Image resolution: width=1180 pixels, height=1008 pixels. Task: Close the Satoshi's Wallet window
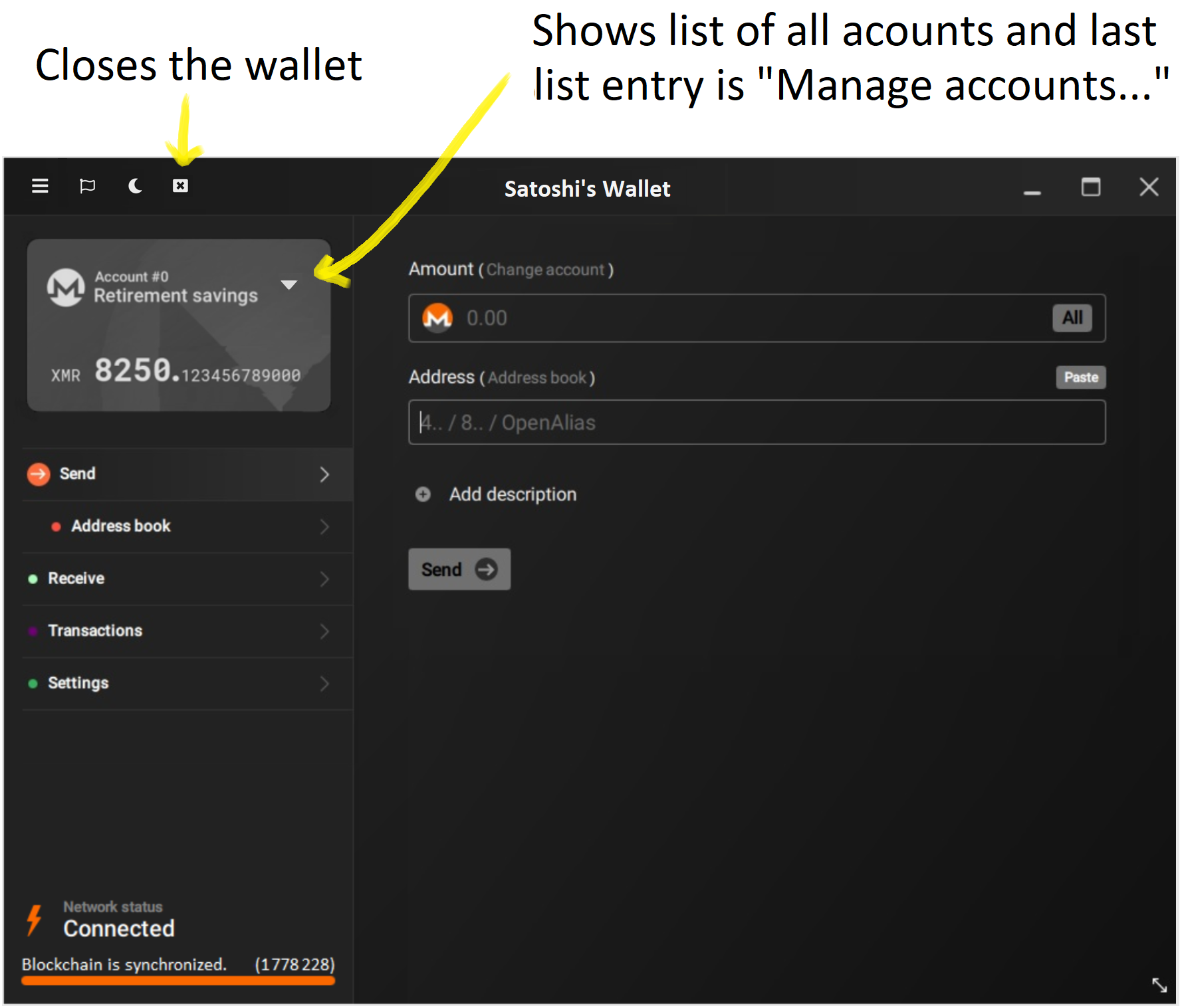point(1149,187)
